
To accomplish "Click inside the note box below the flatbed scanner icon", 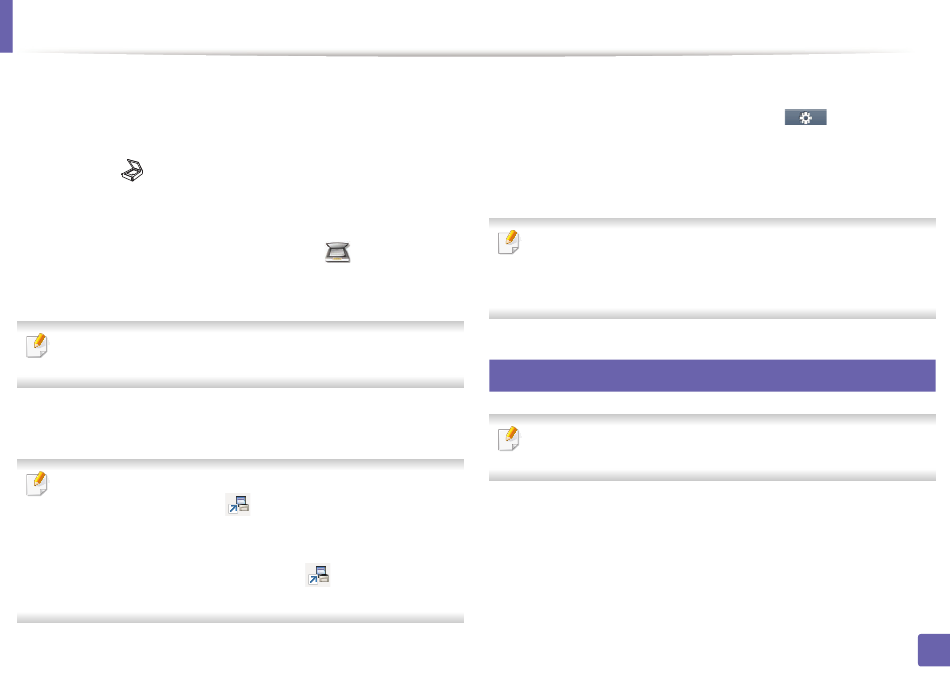I will point(241,354).
